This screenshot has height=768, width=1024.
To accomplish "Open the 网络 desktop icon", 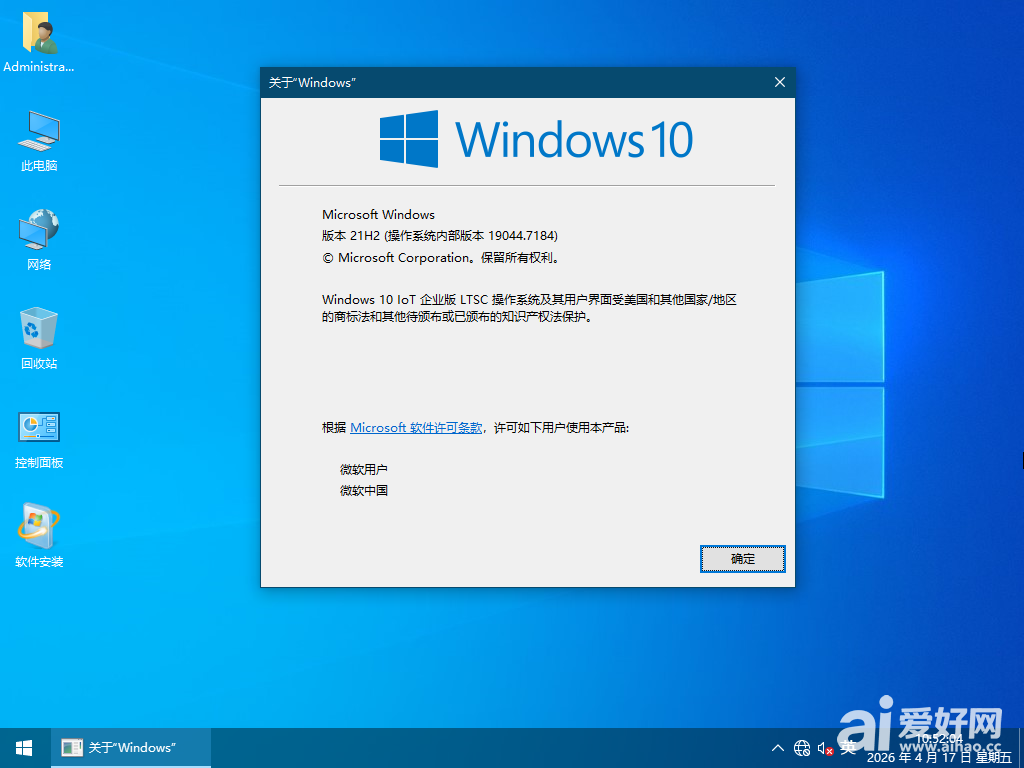I will pyautogui.click(x=39, y=239).
